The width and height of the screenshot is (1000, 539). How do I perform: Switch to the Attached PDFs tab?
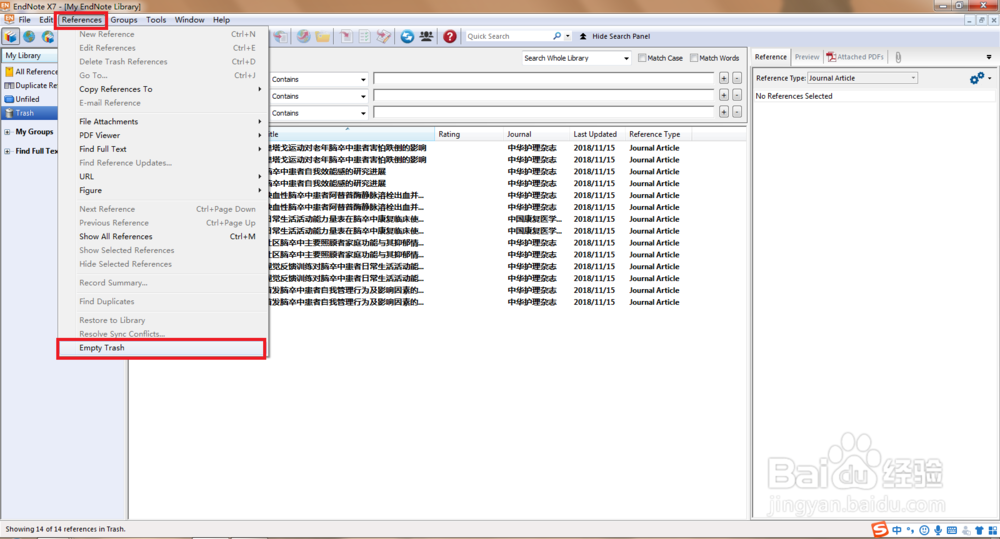pos(855,57)
